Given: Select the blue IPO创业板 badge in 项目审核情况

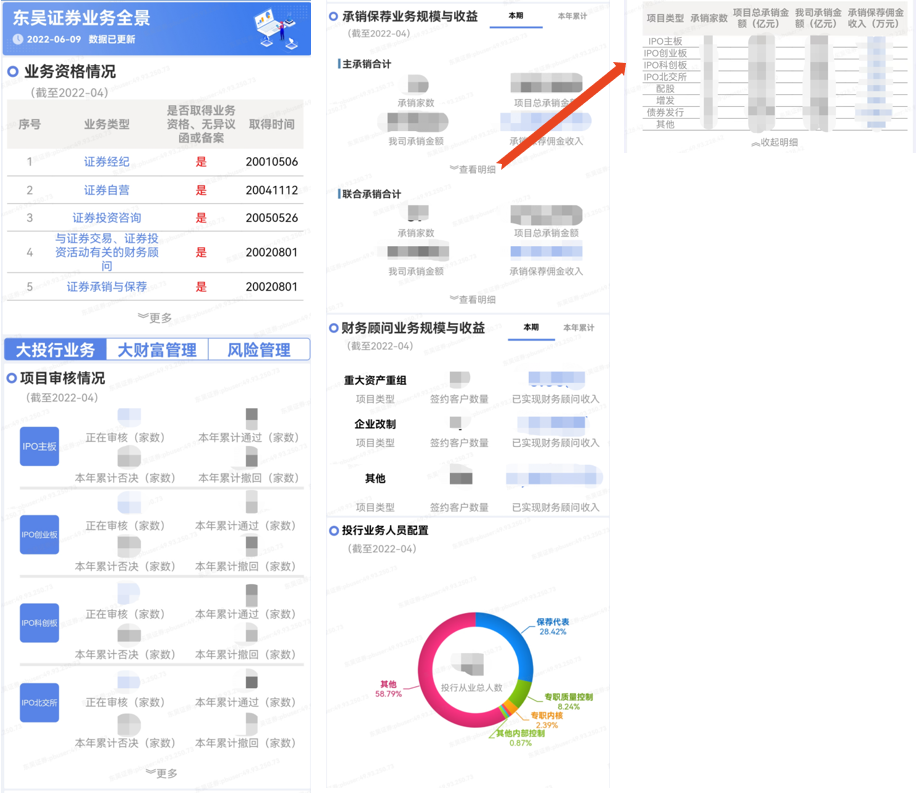Looking at the screenshot, I should point(39,535).
